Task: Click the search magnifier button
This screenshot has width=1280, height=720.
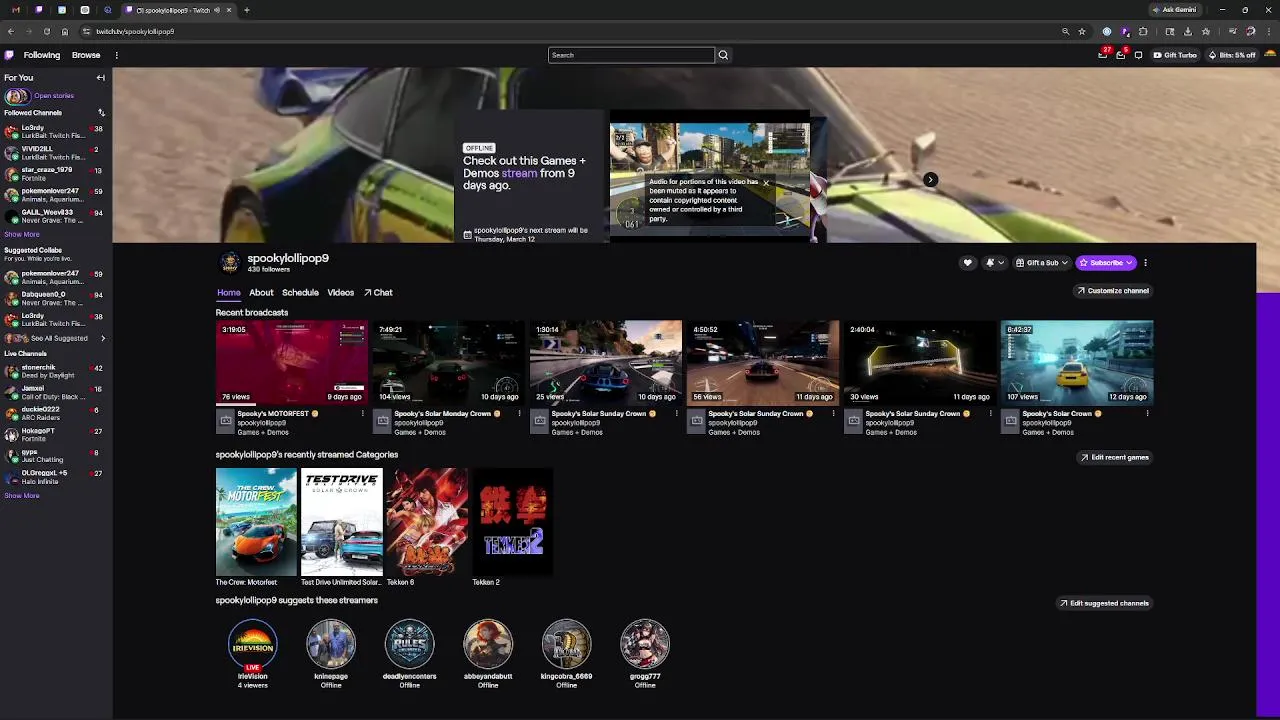Action: pyautogui.click(x=723, y=55)
